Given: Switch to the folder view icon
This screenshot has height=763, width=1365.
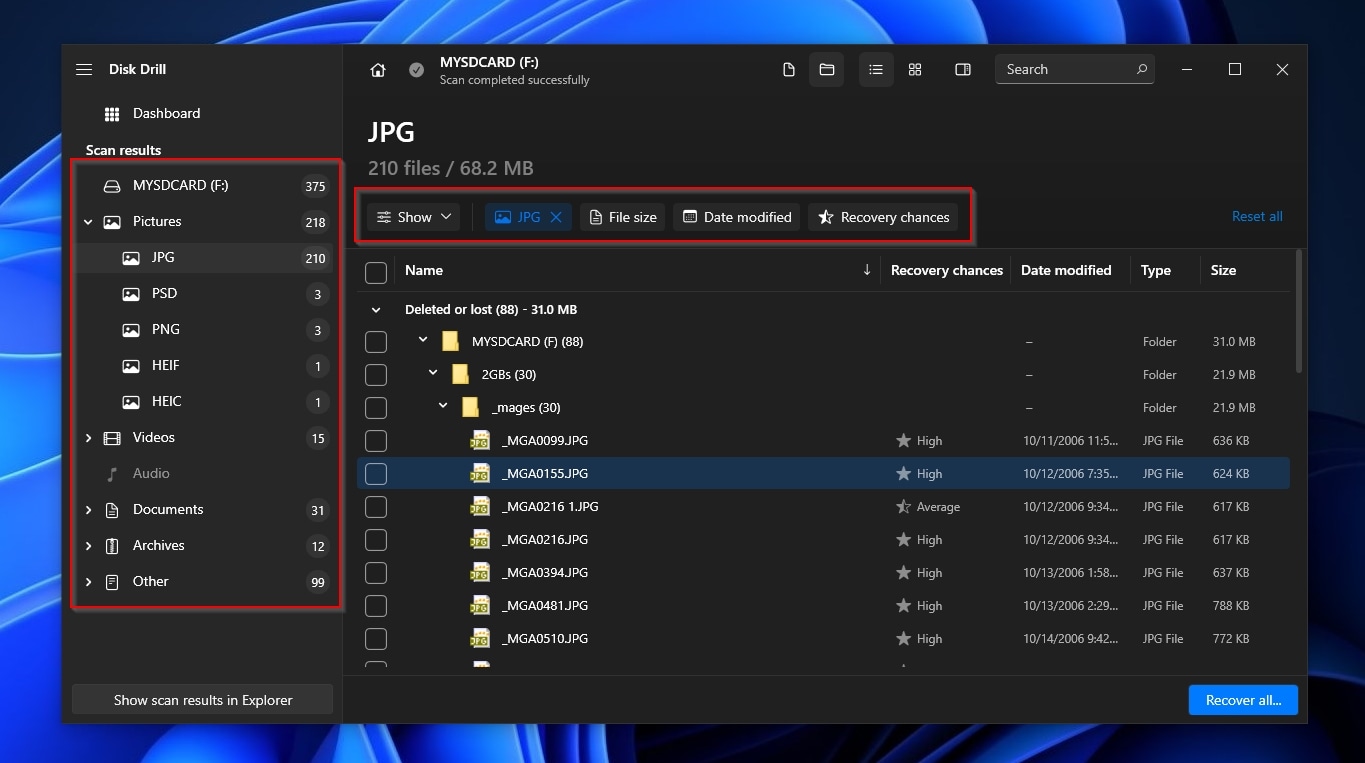Looking at the screenshot, I should click(x=827, y=70).
